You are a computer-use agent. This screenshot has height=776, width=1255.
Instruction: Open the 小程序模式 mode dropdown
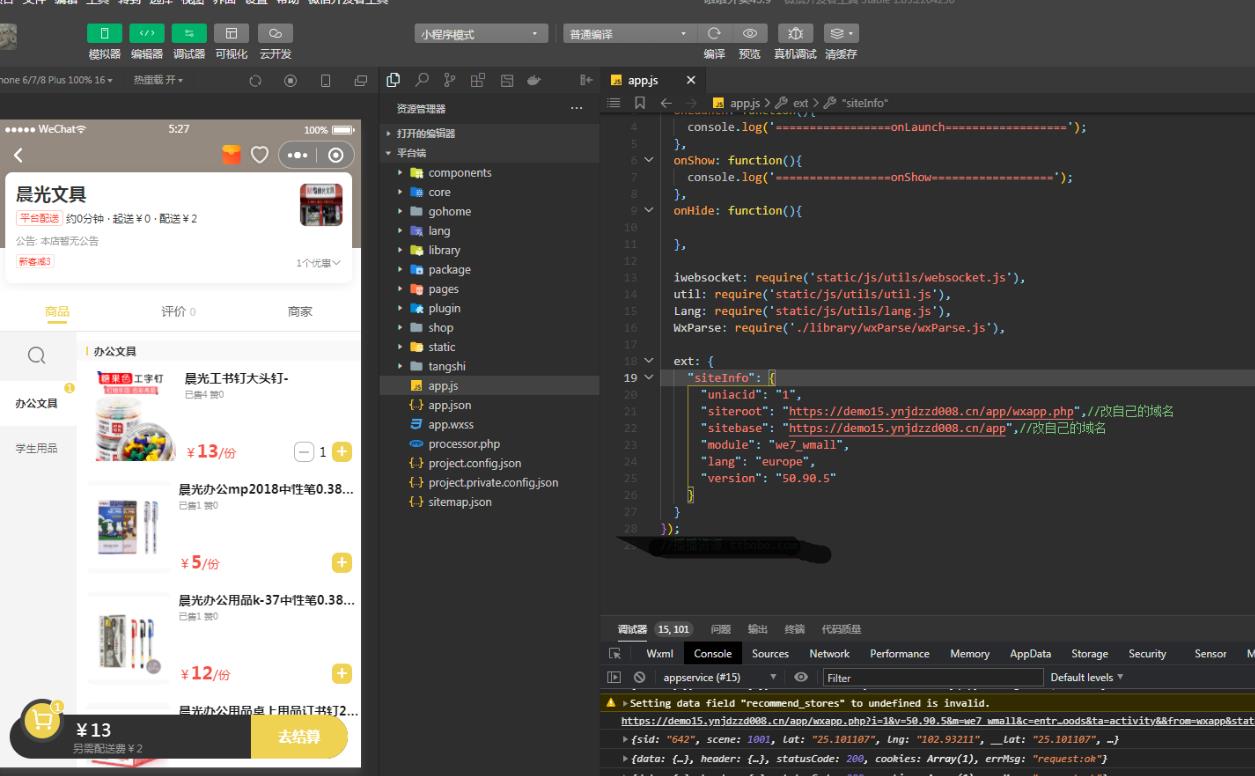(481, 34)
